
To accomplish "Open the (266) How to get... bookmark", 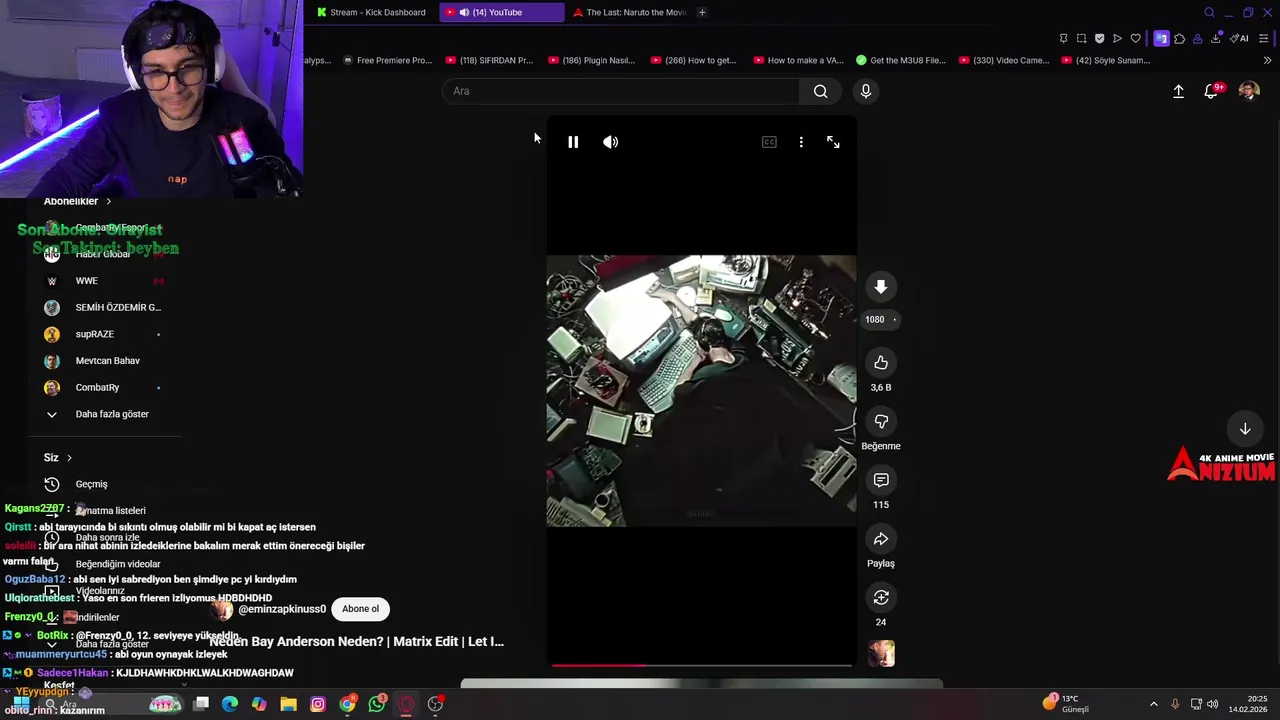I will coord(693,60).
